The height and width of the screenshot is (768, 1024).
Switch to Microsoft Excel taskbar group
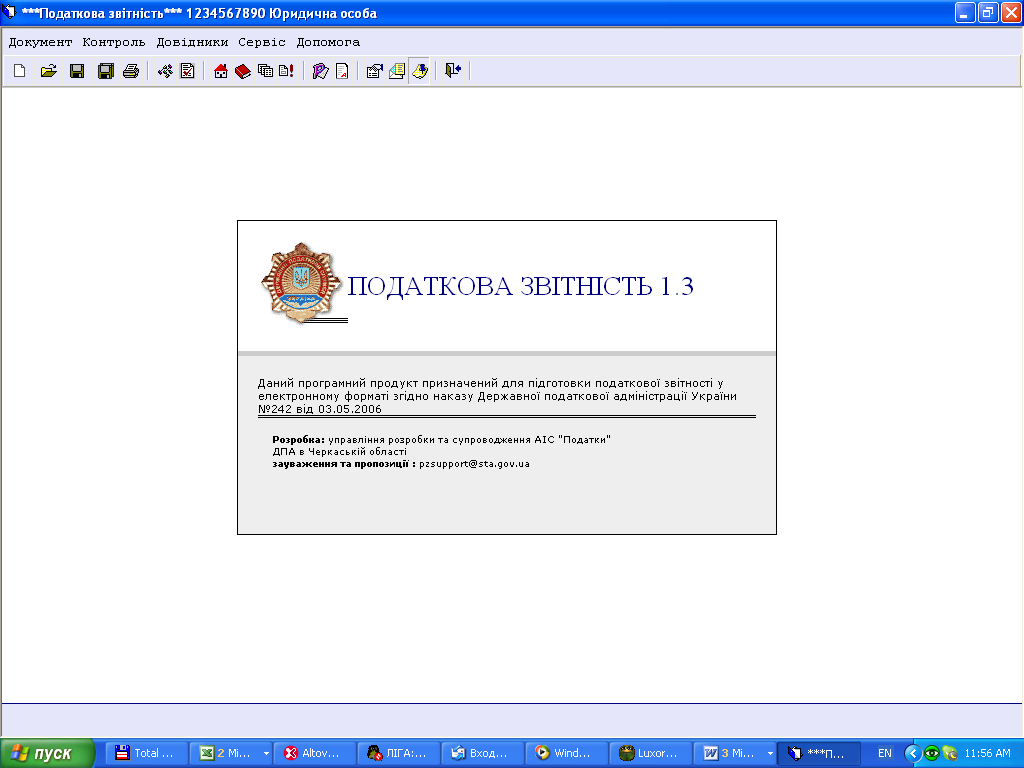click(226, 753)
